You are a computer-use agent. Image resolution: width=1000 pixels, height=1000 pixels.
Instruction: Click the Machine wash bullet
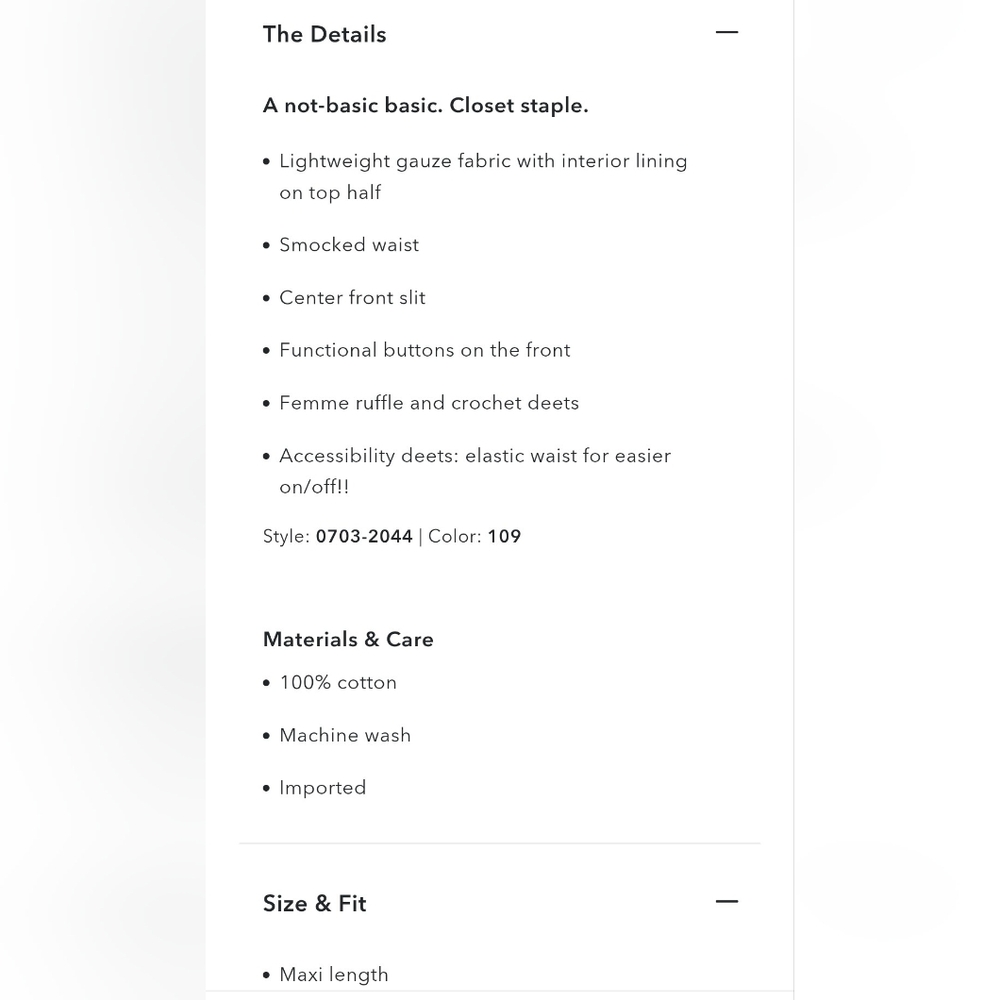click(345, 735)
